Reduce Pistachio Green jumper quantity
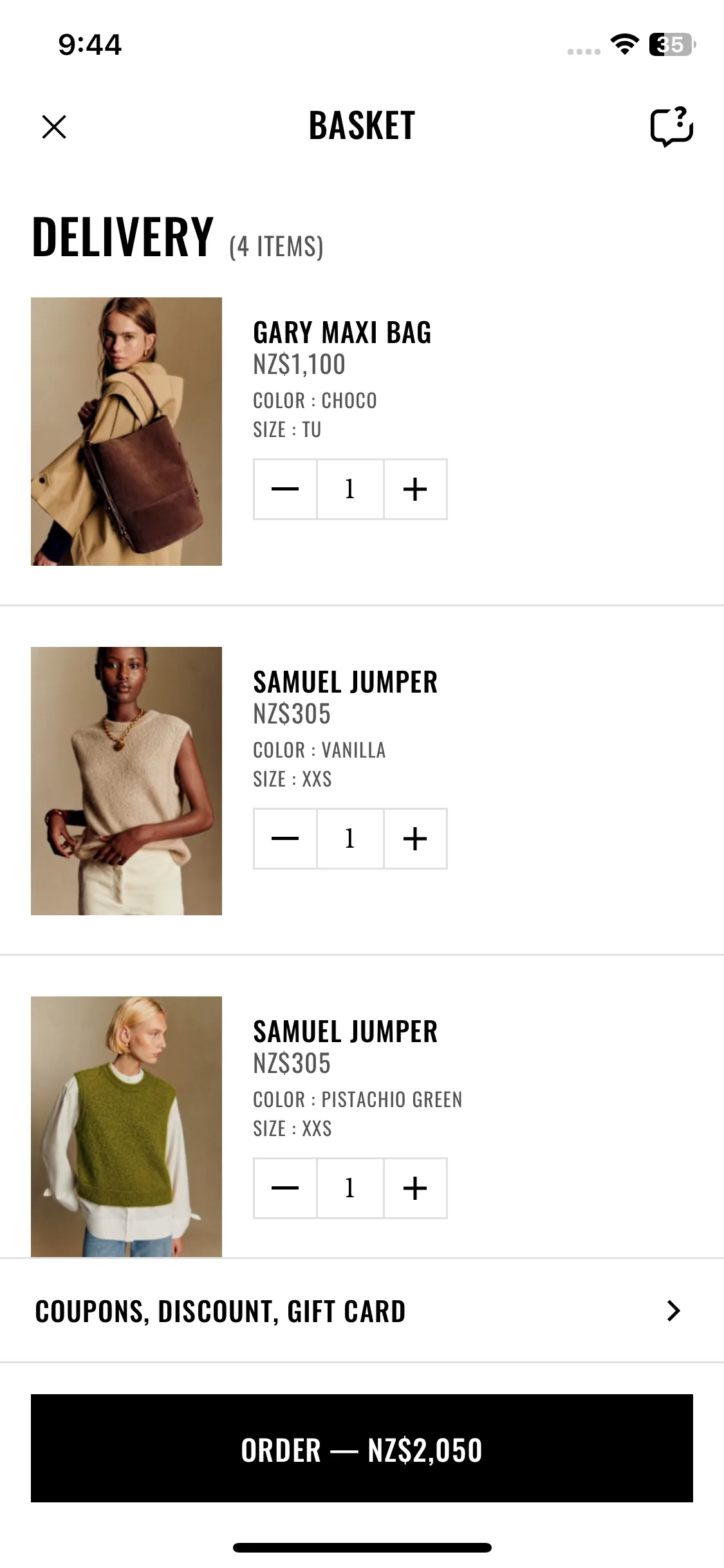Image resolution: width=724 pixels, height=1568 pixels. pyautogui.click(x=285, y=1188)
